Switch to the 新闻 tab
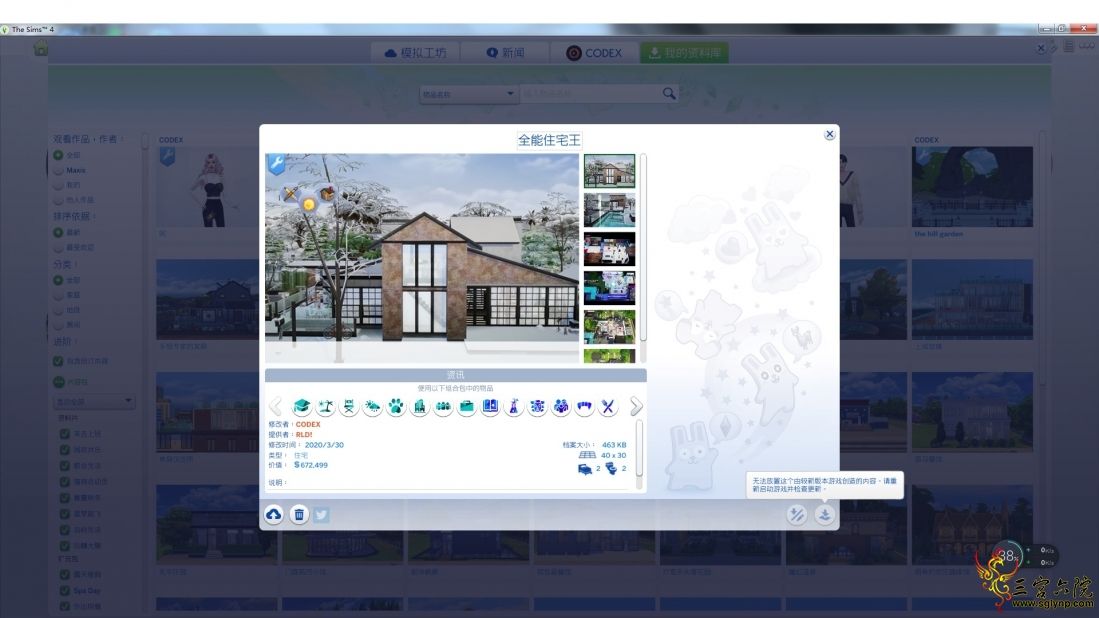Viewport: 1099px width, 618px height. pos(505,53)
